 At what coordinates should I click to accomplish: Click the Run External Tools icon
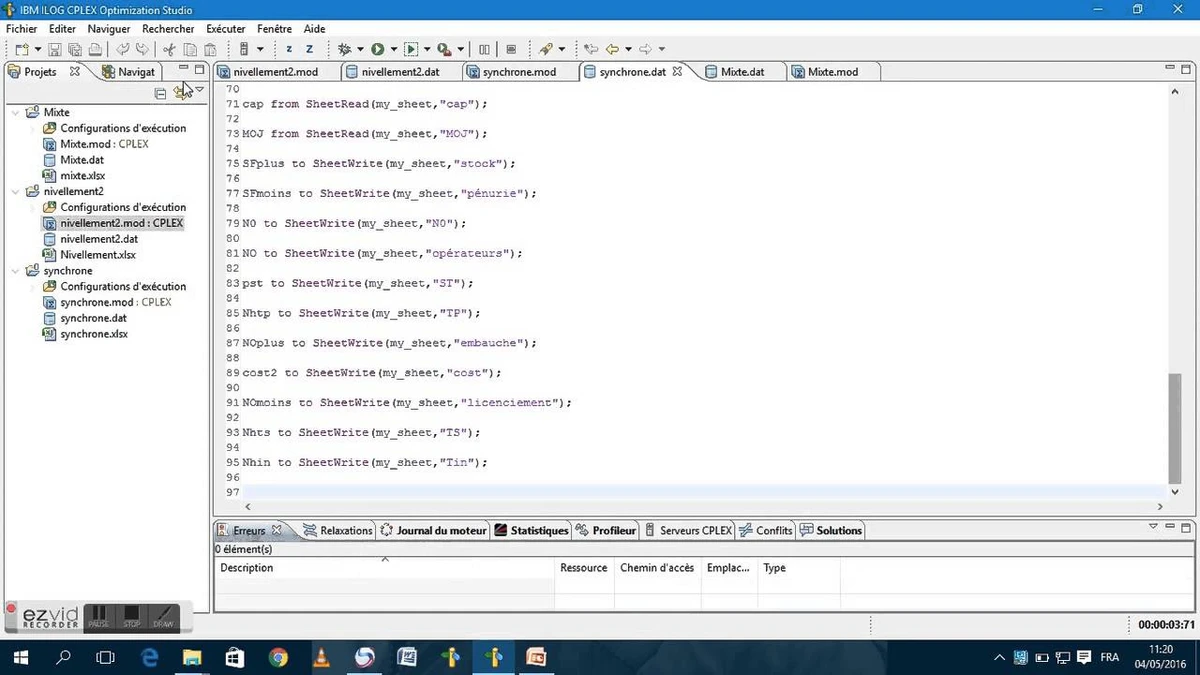[x=444, y=49]
